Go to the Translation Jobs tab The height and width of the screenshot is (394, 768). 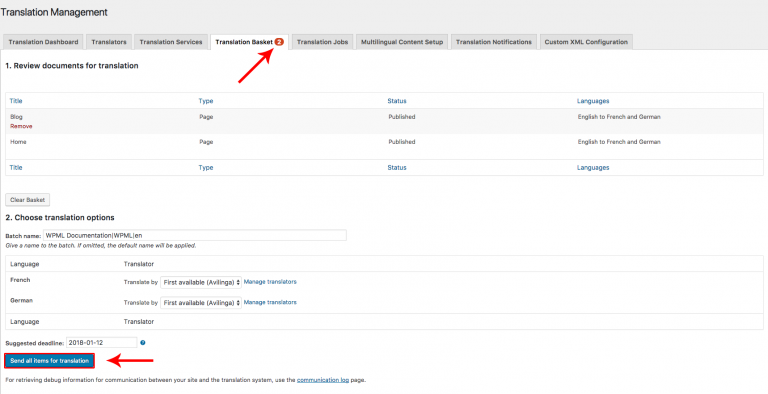(322, 42)
